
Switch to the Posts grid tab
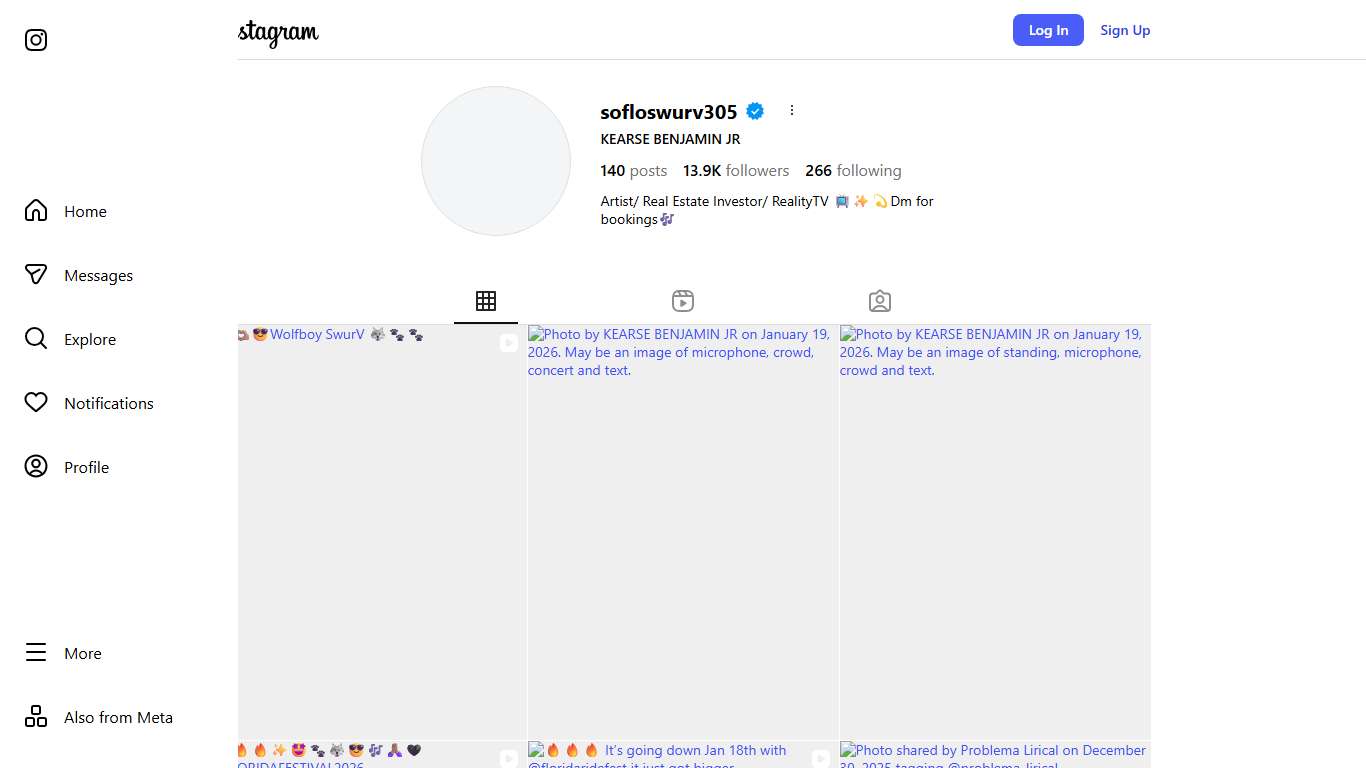(486, 301)
